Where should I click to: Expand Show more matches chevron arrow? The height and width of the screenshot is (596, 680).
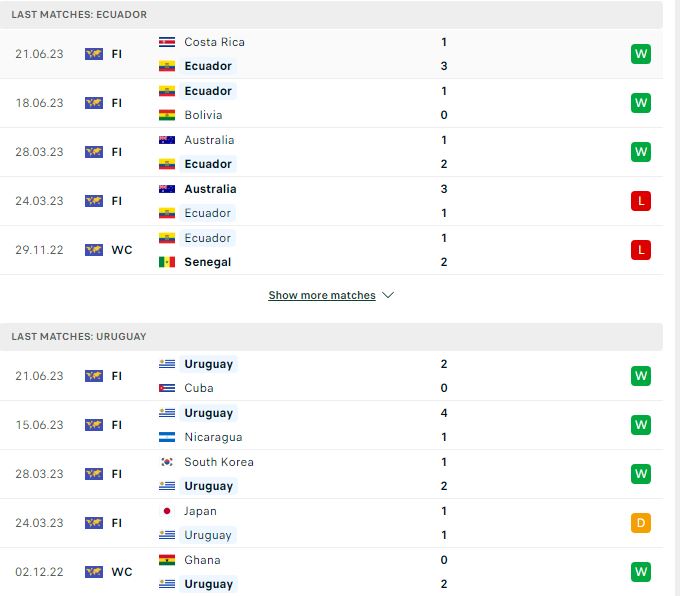point(388,295)
